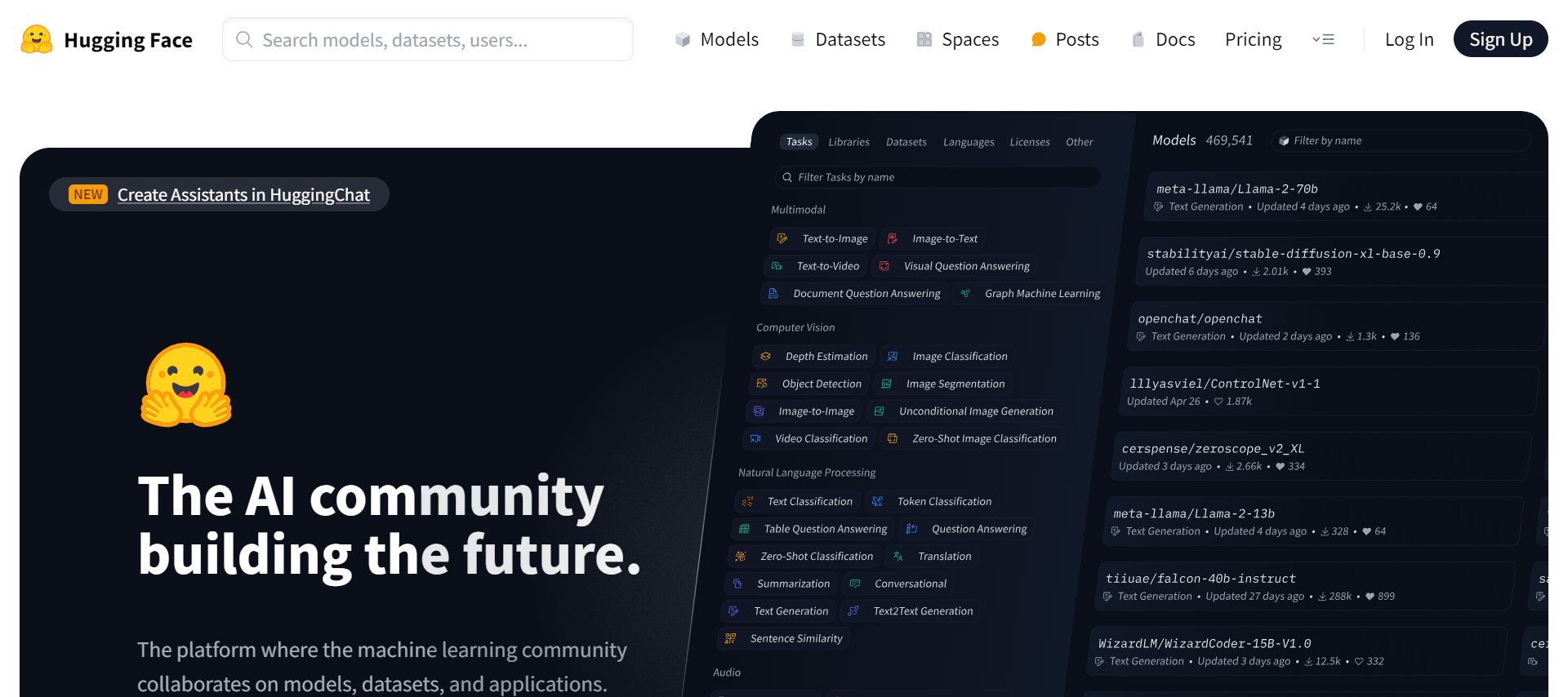Click the Log In link

tap(1409, 39)
